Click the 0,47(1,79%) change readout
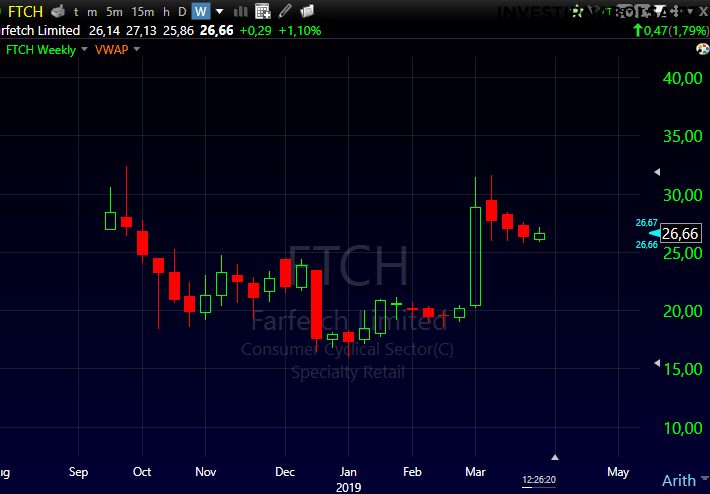710x494 pixels. tap(672, 31)
